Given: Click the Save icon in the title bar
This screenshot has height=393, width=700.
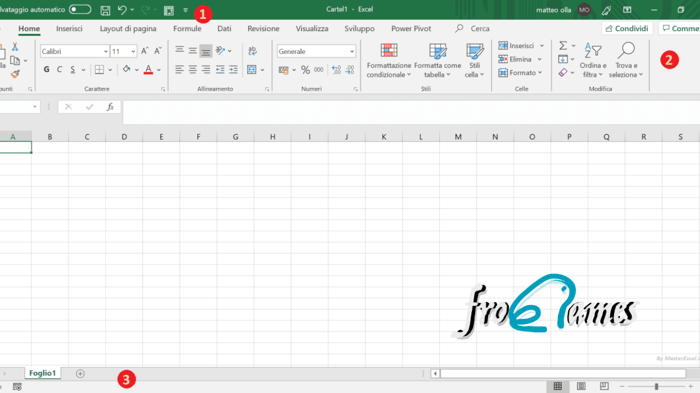Looking at the screenshot, I should 105,10.
